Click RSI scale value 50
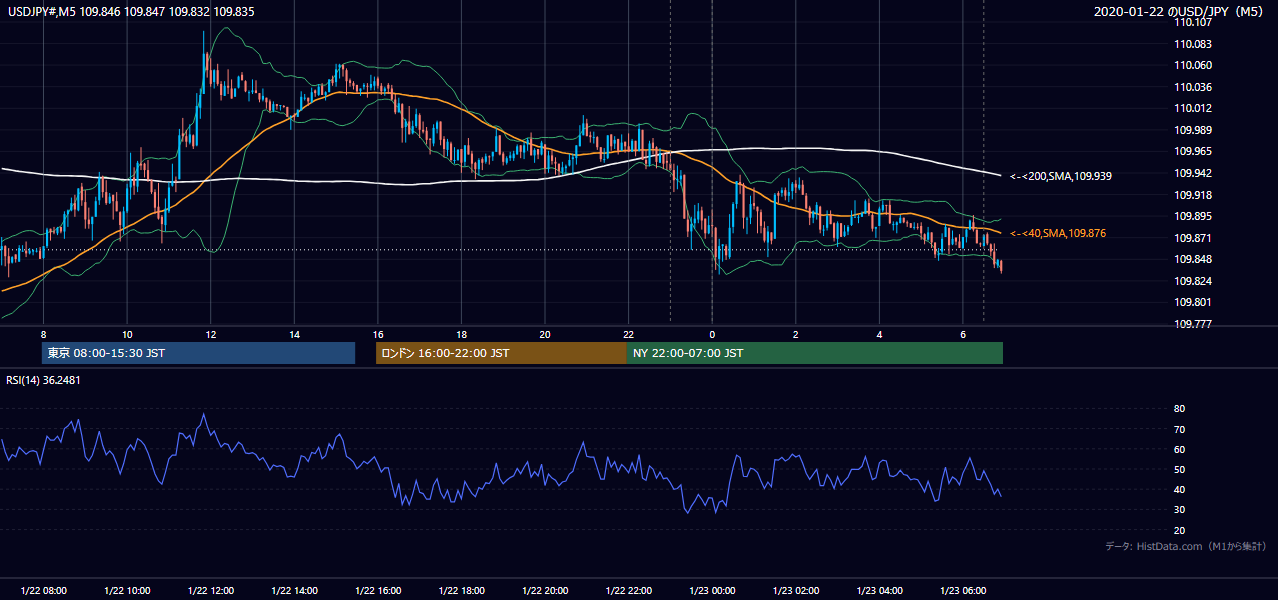 pyautogui.click(x=1179, y=469)
